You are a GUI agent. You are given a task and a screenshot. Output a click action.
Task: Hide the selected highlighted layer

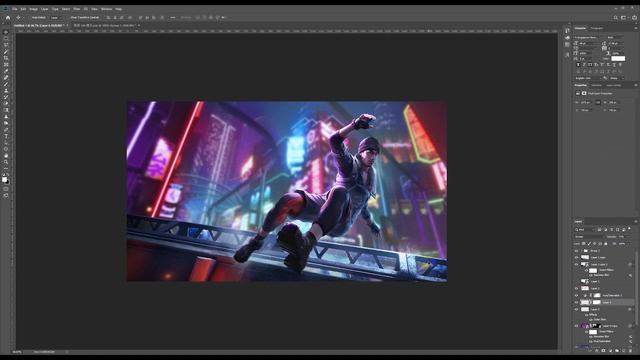[x=576, y=302]
